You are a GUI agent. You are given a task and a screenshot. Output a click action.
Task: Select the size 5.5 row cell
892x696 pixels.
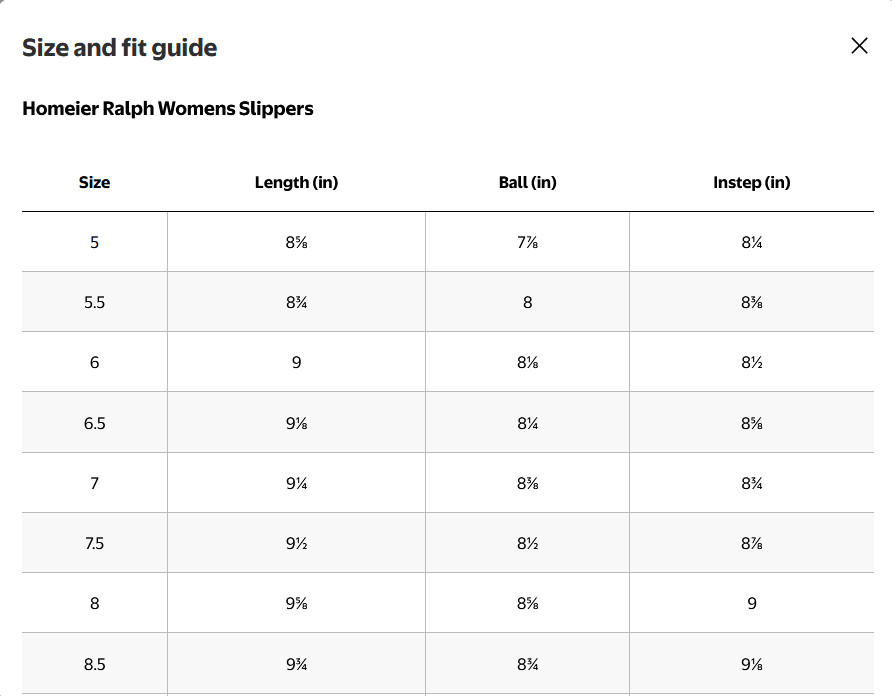pos(94,302)
